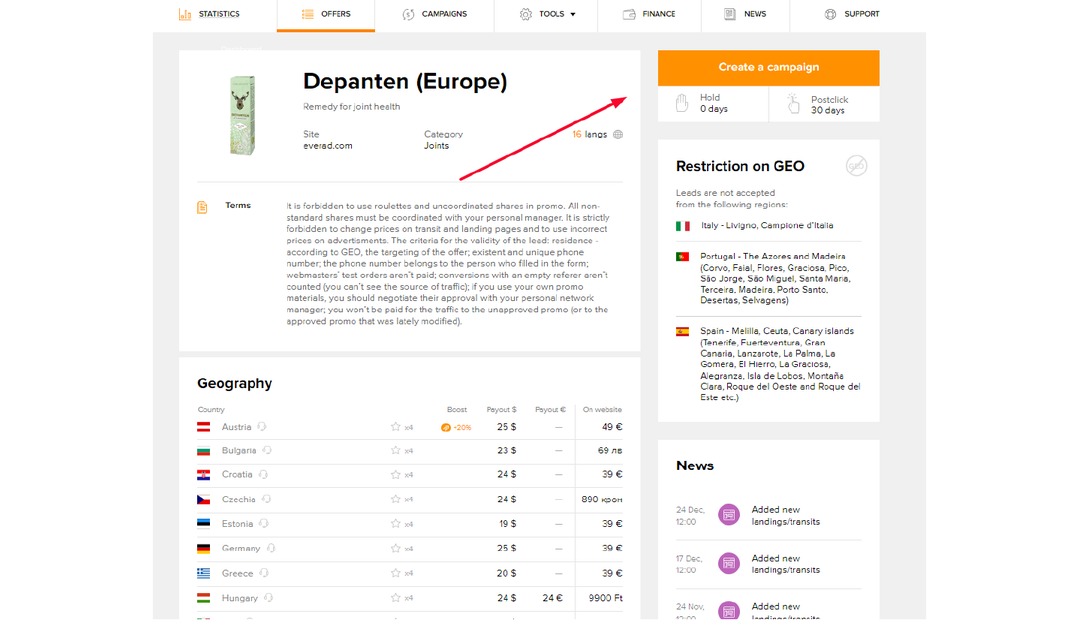Click the Statistics bar chart icon
1080x620 pixels.
(x=185, y=14)
